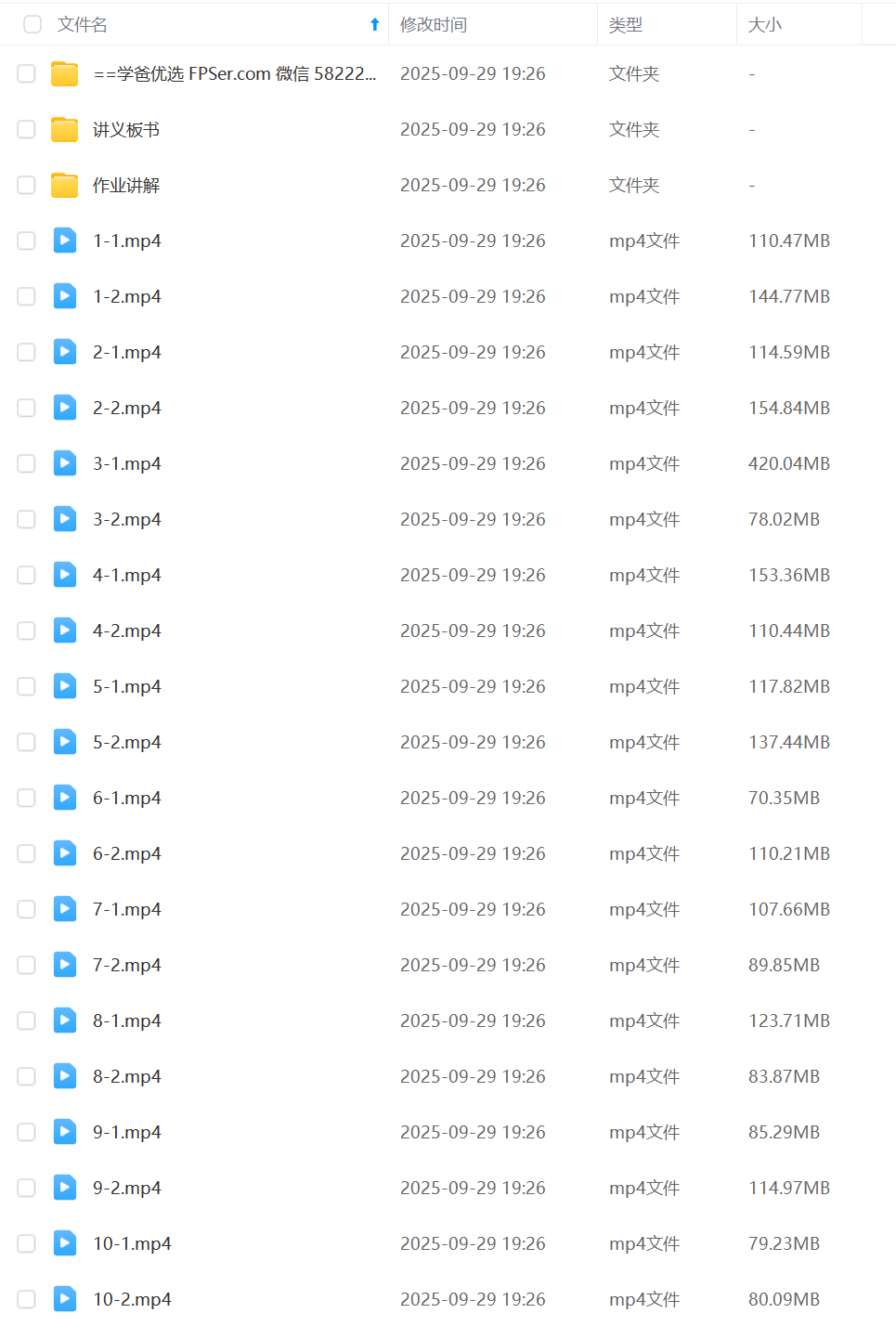Click the video icon for 10-2.mp4
Viewport: 896px width, 1339px height.
65,1299
